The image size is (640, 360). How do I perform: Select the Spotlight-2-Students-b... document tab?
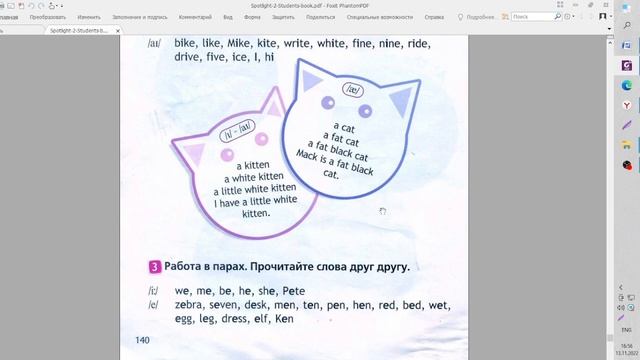pos(79,31)
